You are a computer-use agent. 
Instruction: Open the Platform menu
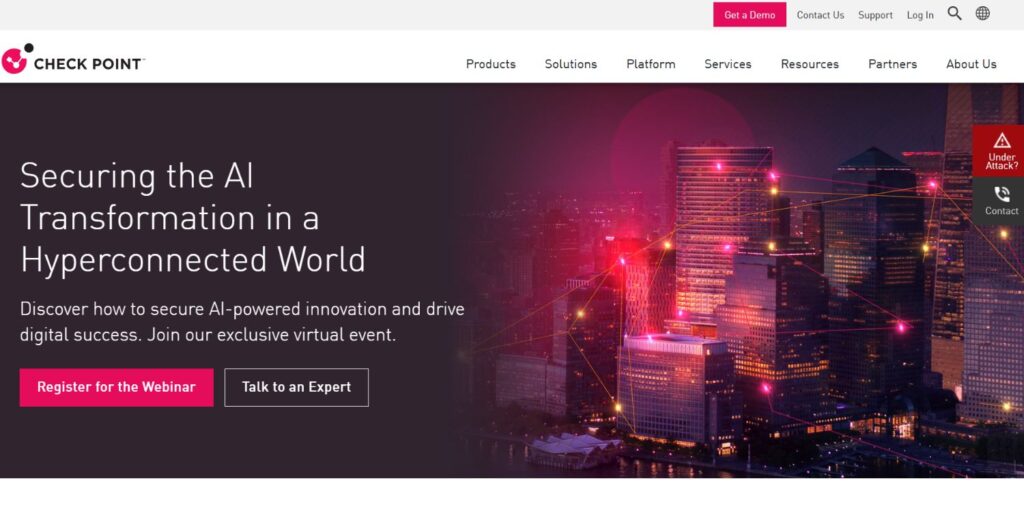pyautogui.click(x=650, y=64)
